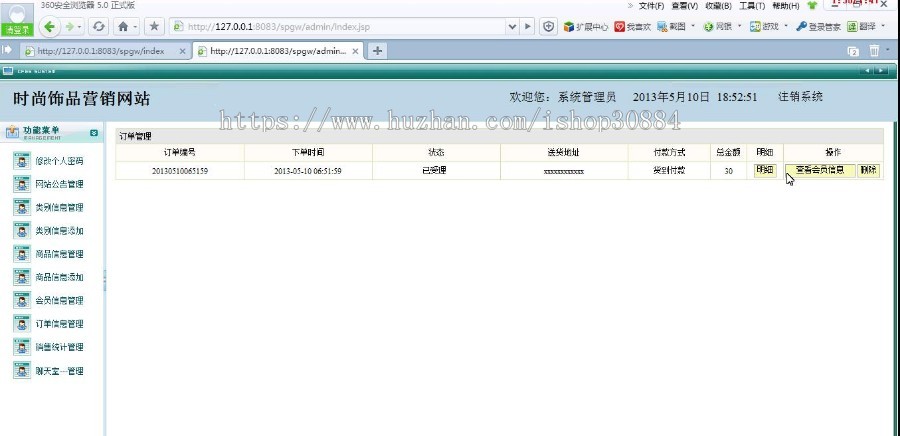
Task: Click the icon beside 网站公告管理
Action: tap(22, 184)
